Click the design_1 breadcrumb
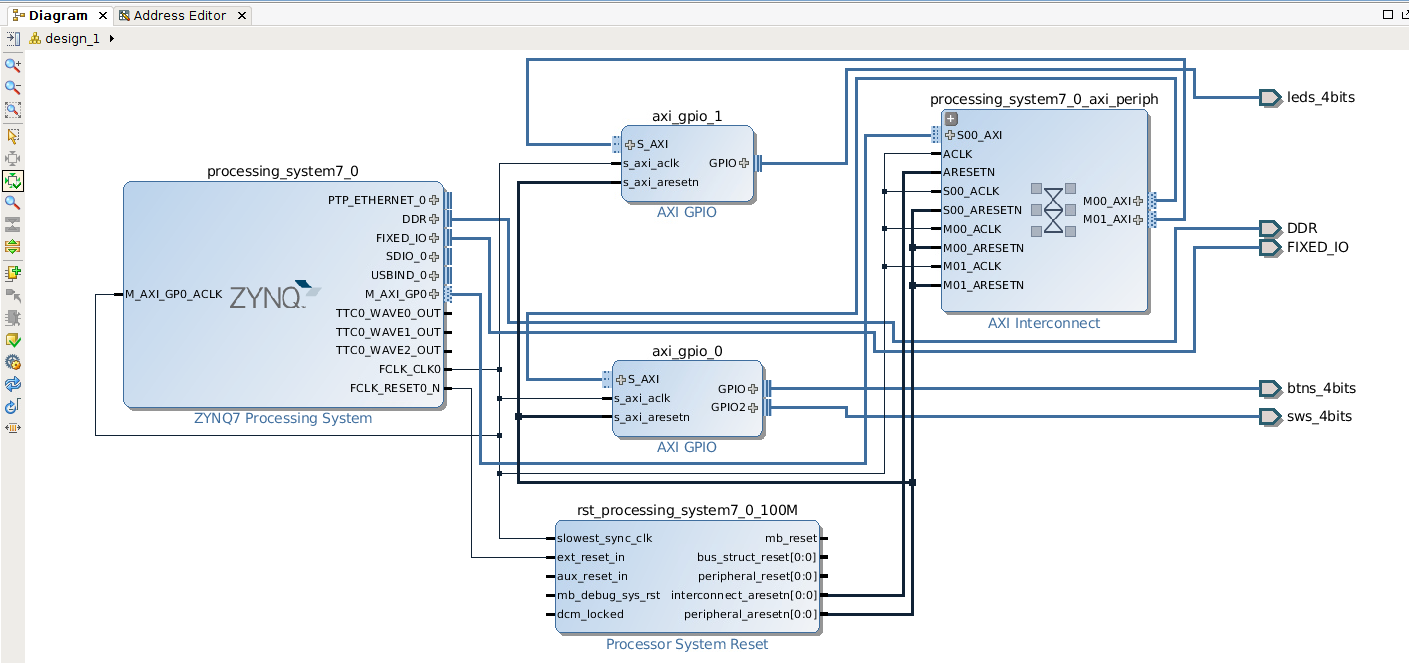Viewport: 1409px width, 663px height. [x=72, y=38]
